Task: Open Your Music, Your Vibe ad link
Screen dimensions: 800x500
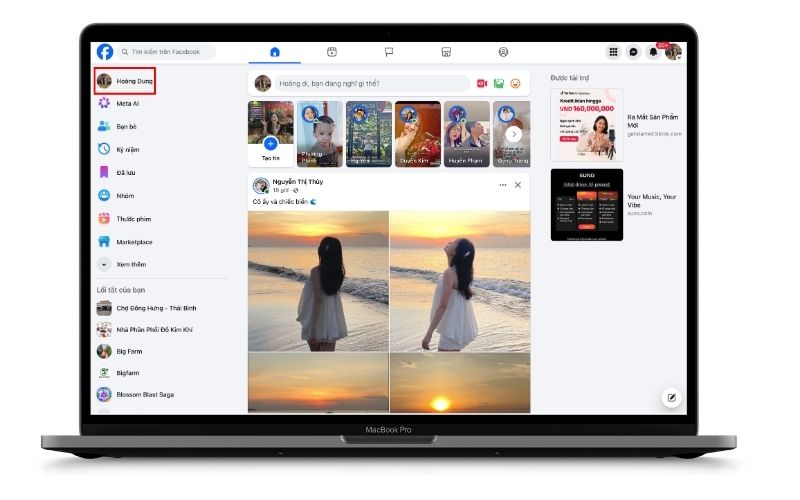Action: click(x=652, y=201)
